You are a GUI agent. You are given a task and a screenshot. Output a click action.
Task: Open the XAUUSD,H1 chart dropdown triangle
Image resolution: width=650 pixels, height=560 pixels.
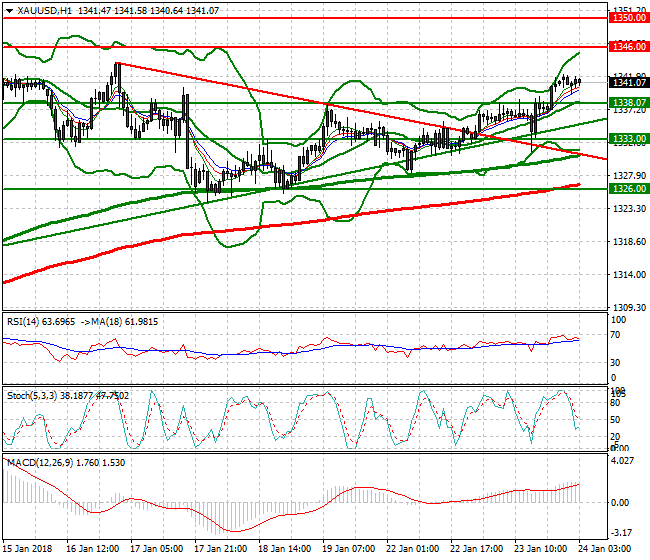9,11
